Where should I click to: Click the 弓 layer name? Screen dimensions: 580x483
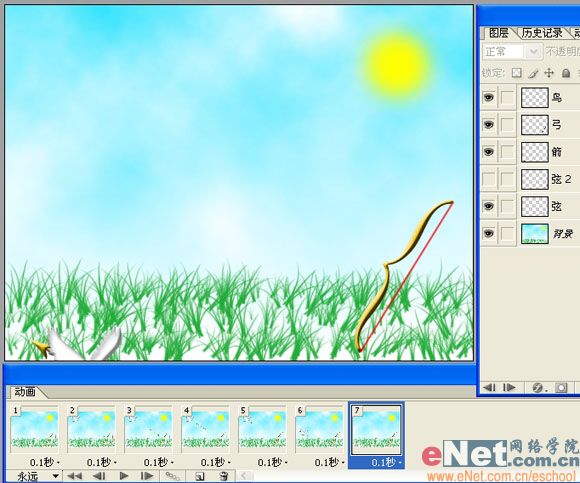coord(557,125)
